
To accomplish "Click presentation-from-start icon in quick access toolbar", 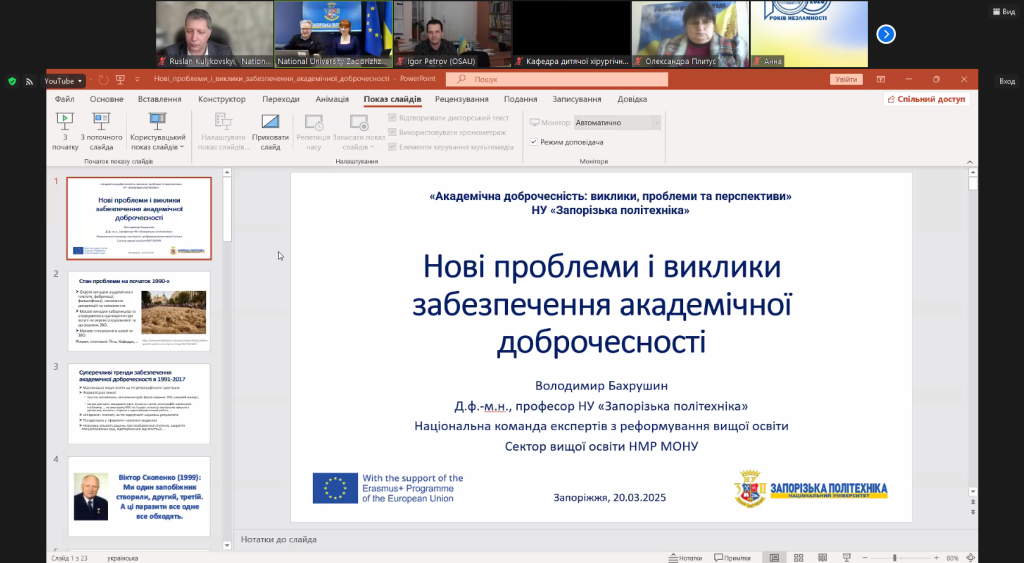I will coord(120,80).
